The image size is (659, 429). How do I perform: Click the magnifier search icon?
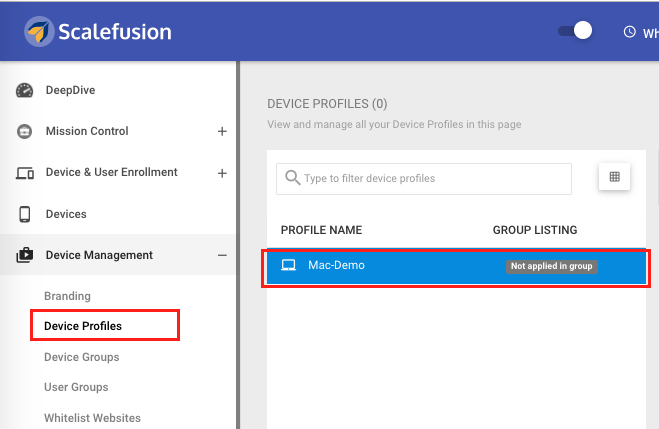pos(293,177)
